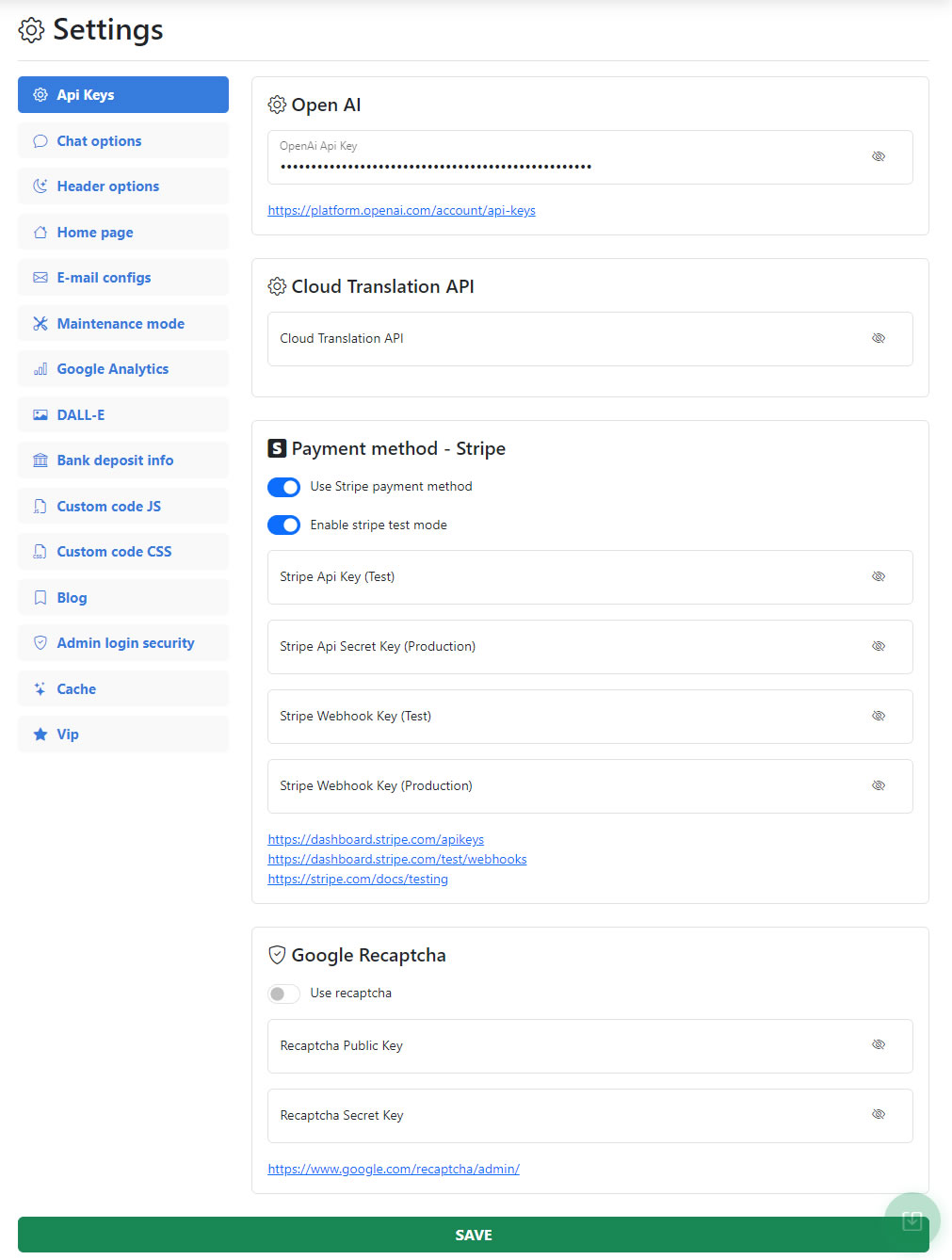Click the floating download icon at bottom right
The width and height of the screenshot is (952, 1260).
tap(912, 1220)
